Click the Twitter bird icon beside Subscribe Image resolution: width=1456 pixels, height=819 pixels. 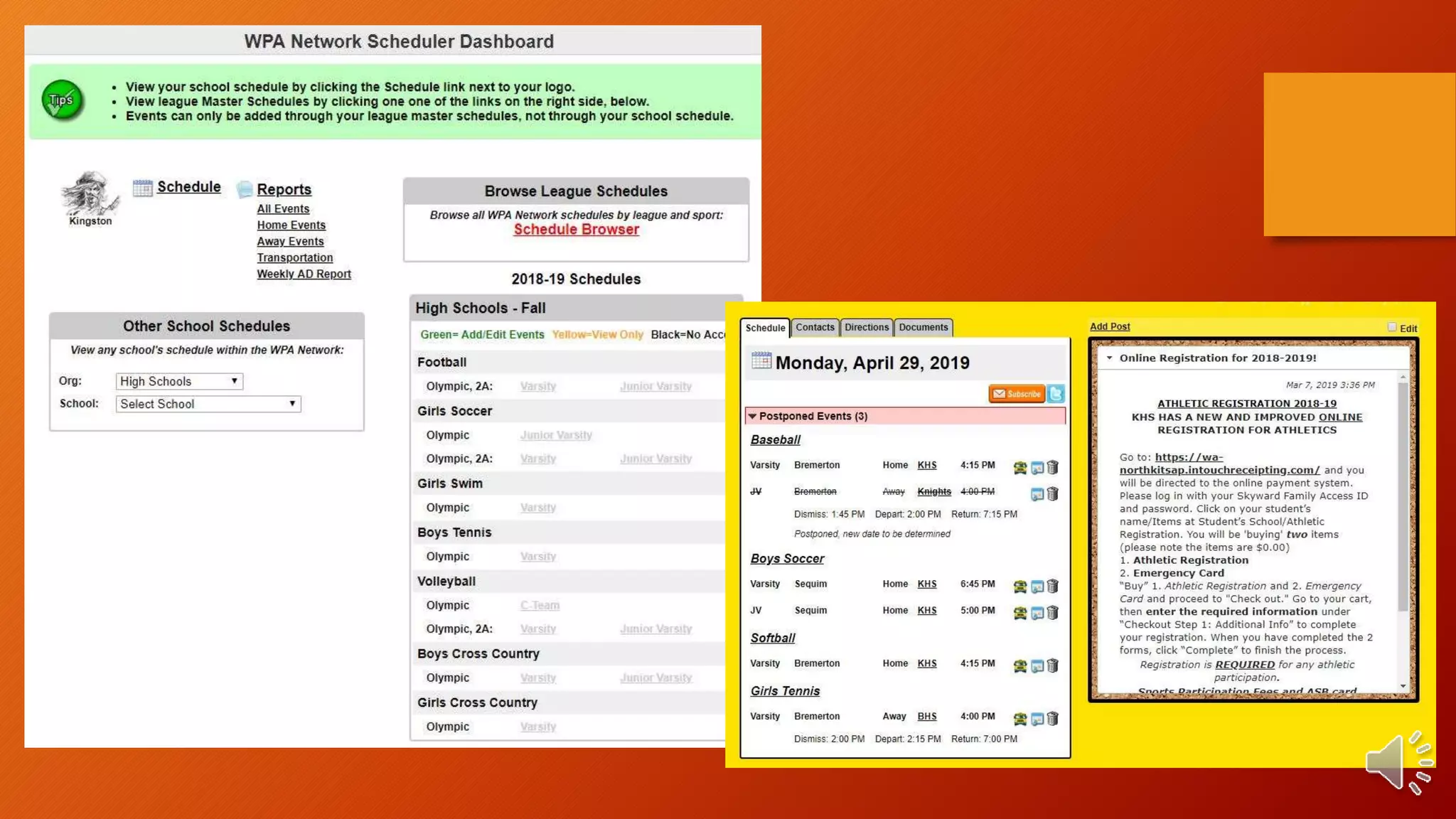[x=1056, y=394]
